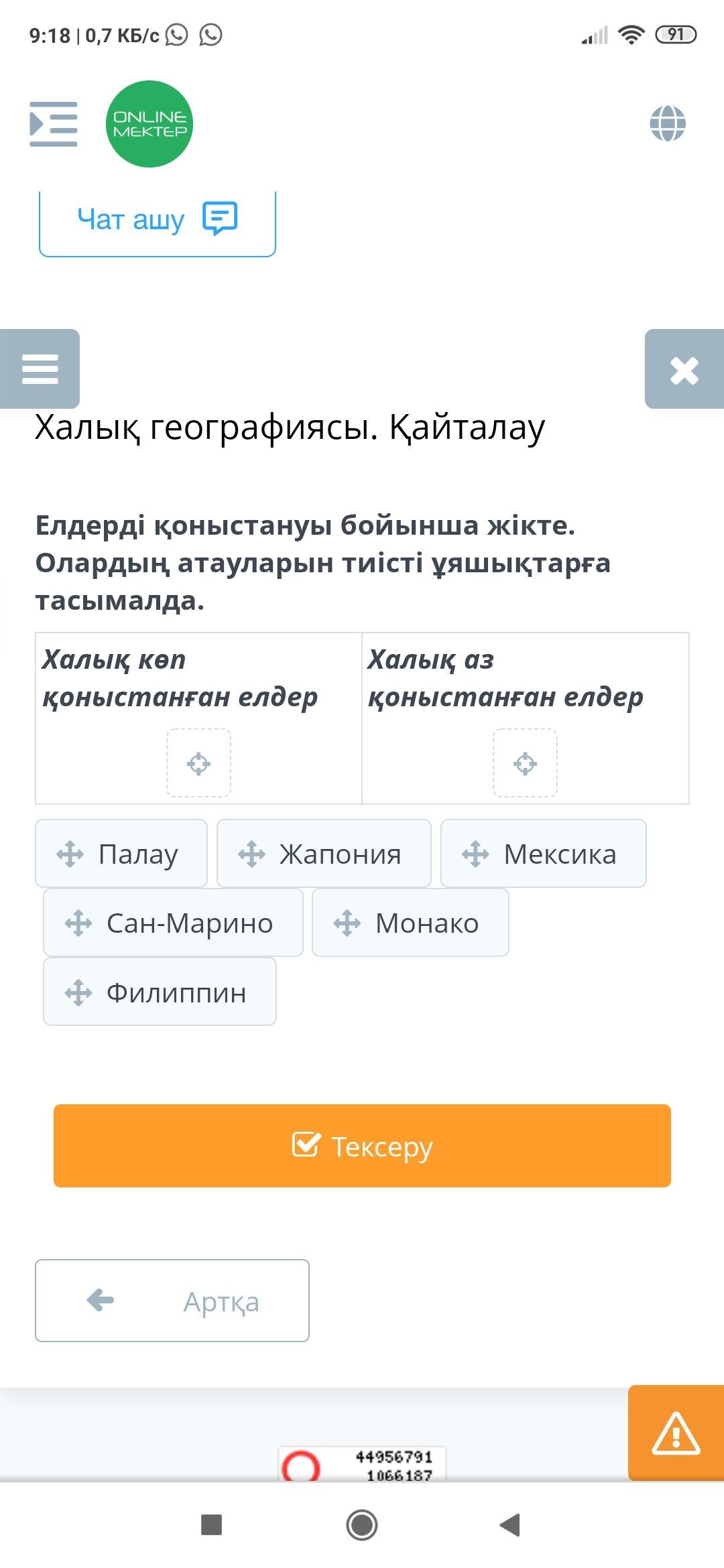Open the sidebar menu icon at top left
Screen dimensions: 724x1568
click(54, 124)
